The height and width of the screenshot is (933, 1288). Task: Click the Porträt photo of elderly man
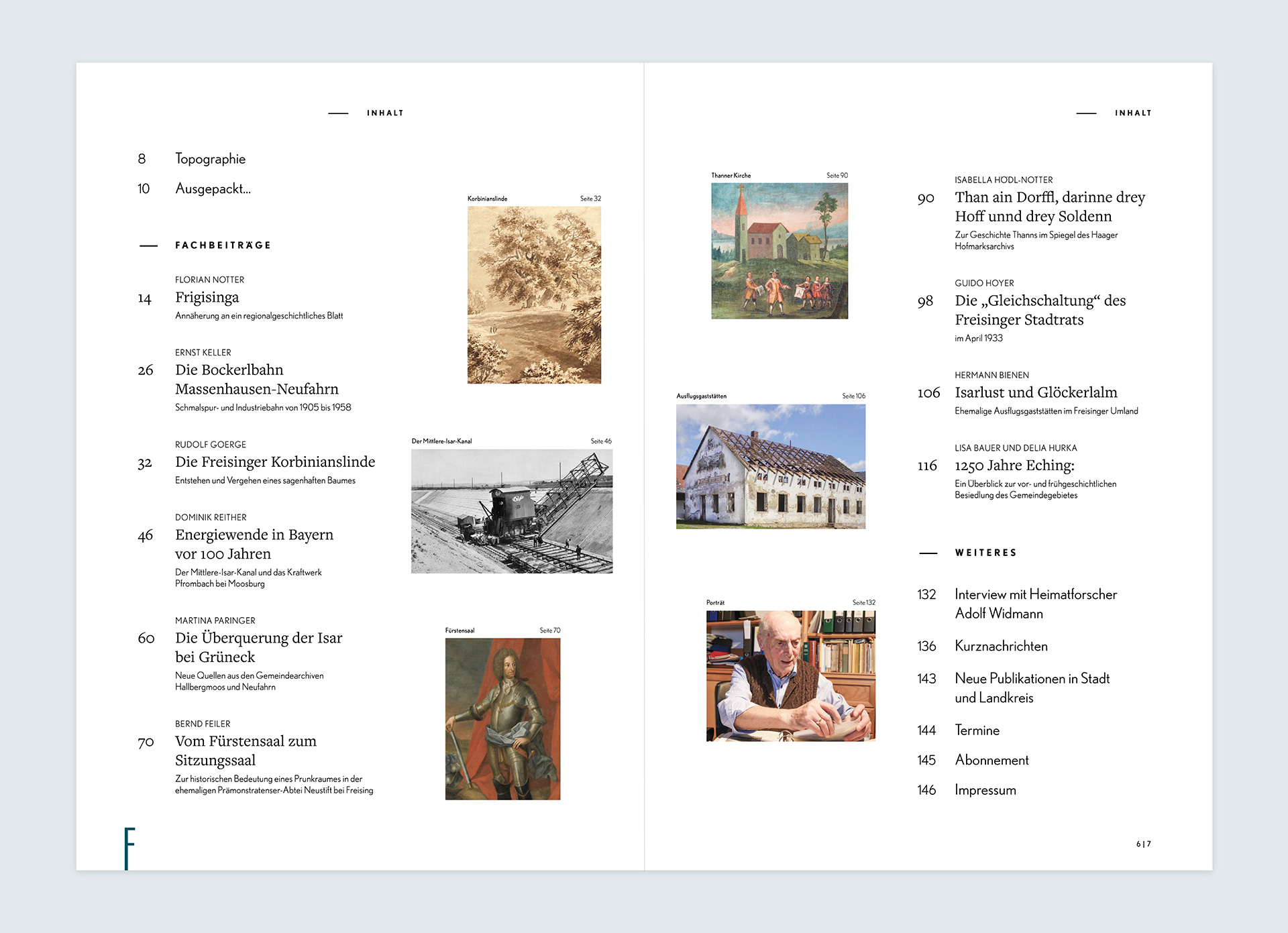click(790, 675)
